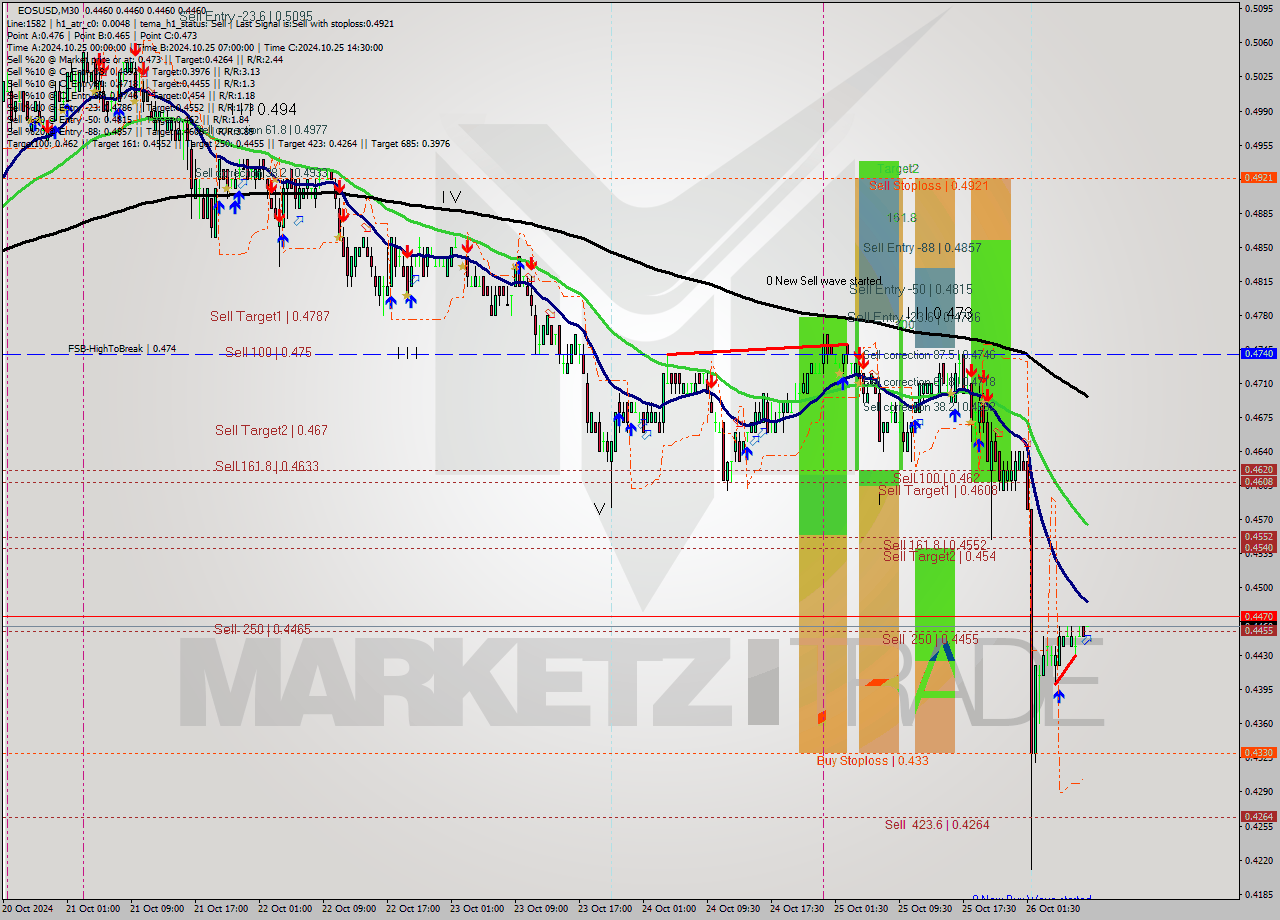Click the 'Sell 250 | 0.4455' label

point(930,639)
